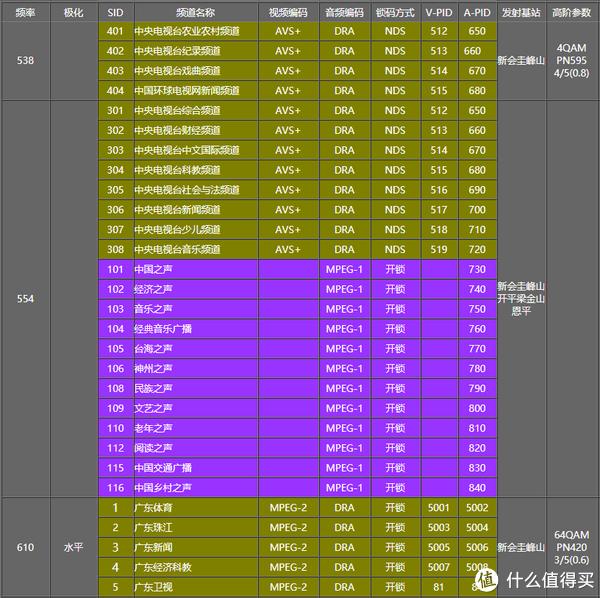
Task: Click MPEG-1 cell in 中国之声 row
Action: coord(344,269)
